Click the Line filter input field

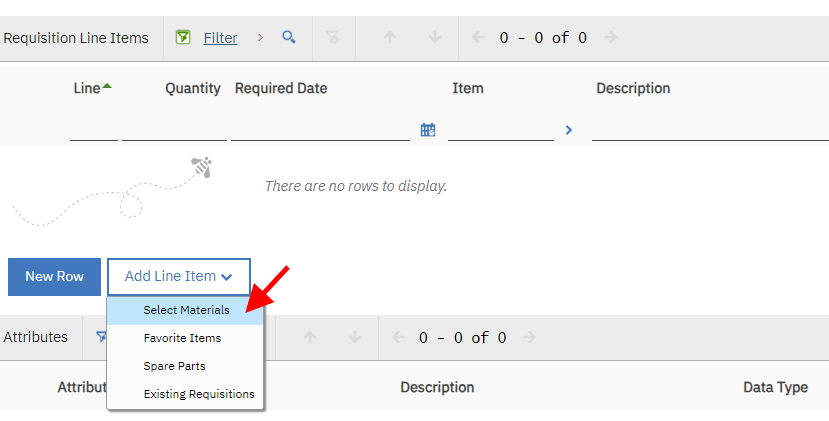[94, 130]
